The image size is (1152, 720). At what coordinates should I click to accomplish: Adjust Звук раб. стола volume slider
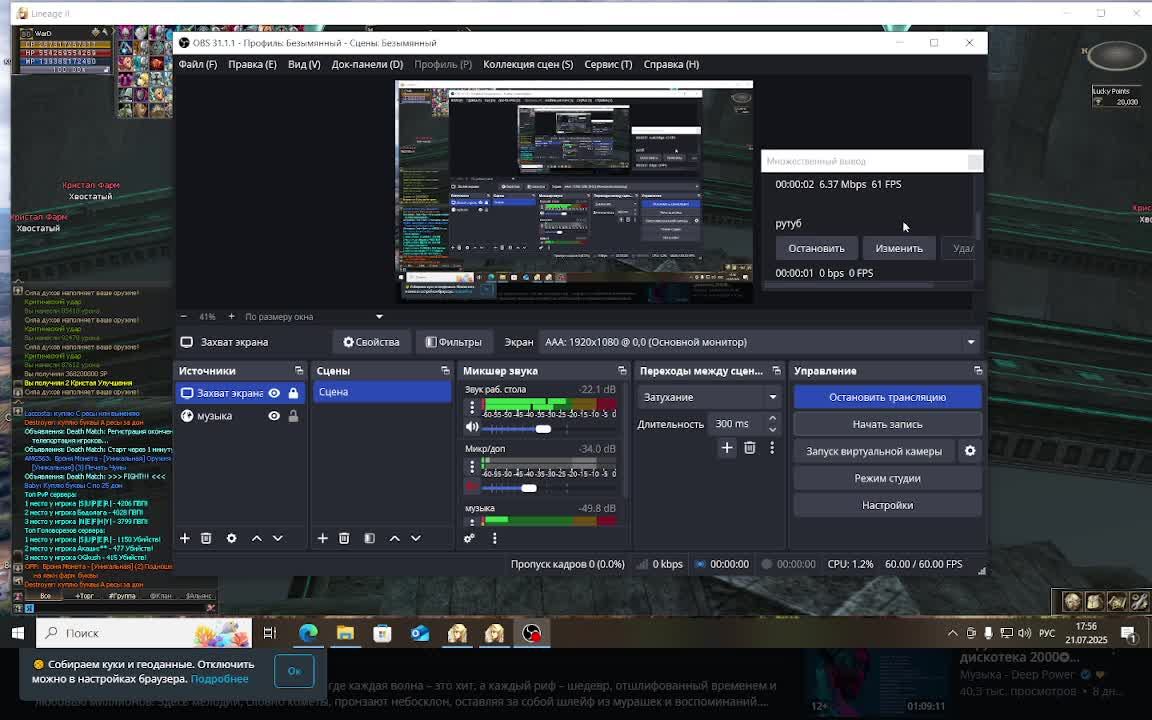point(543,429)
